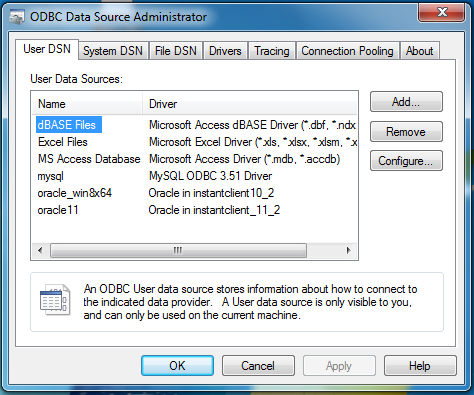
Task: Remove the selected data source
Action: (x=406, y=132)
